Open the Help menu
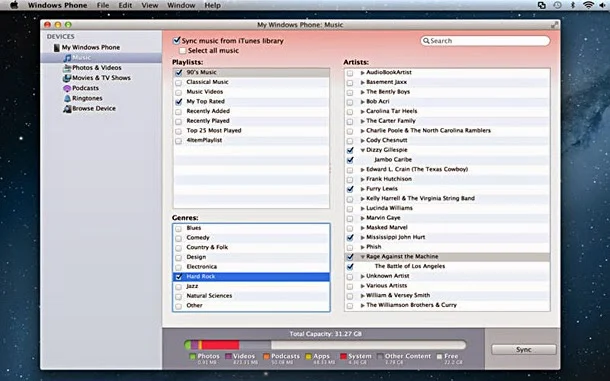610x381 pixels. 212,5
